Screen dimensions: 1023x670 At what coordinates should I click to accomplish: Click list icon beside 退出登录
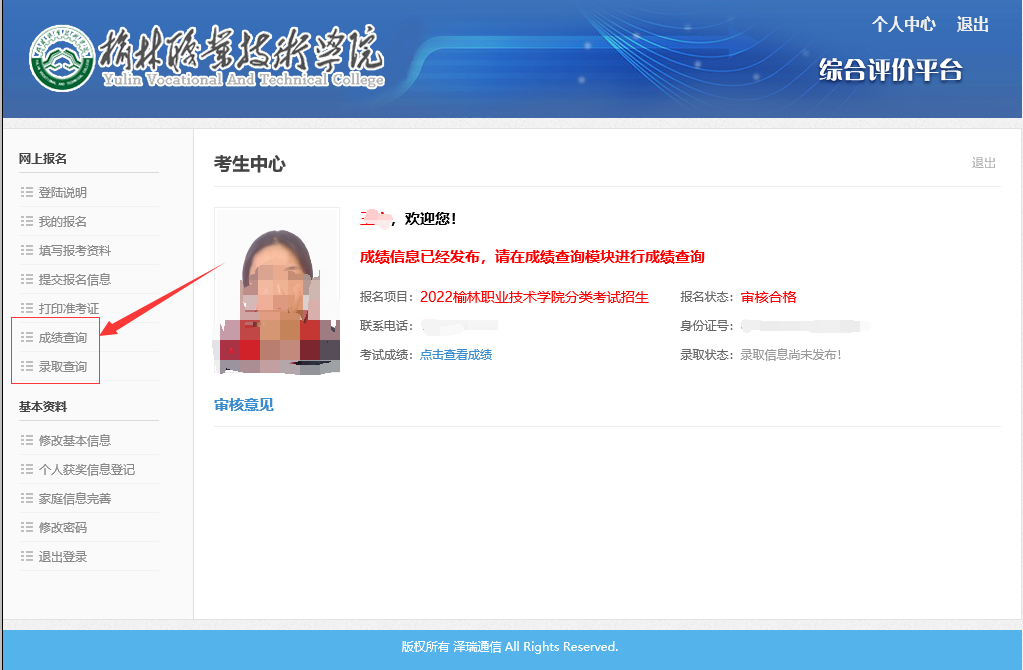pos(27,556)
